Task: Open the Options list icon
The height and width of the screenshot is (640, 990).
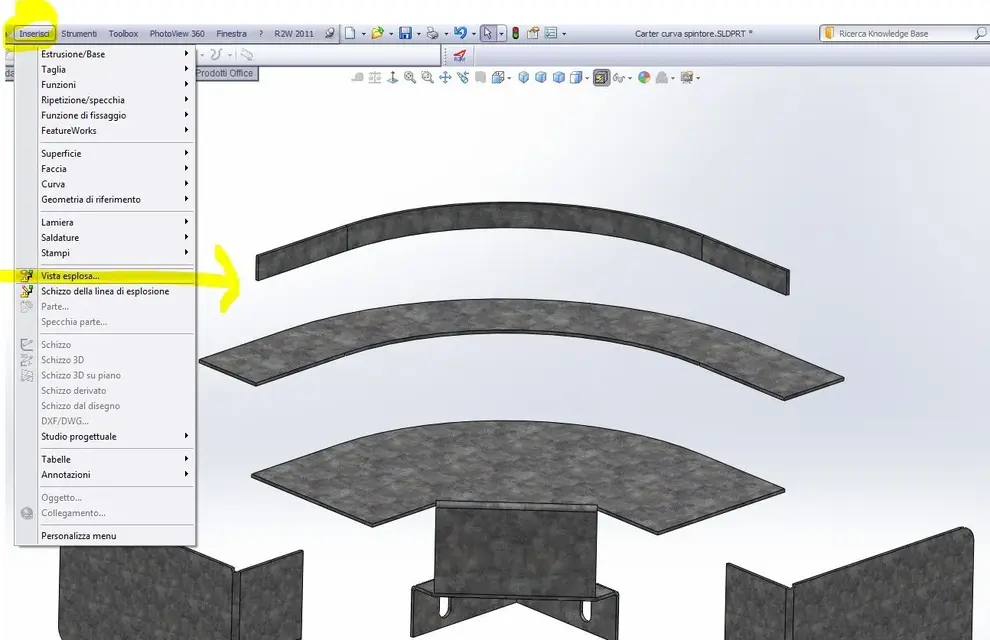Action: tap(551, 33)
